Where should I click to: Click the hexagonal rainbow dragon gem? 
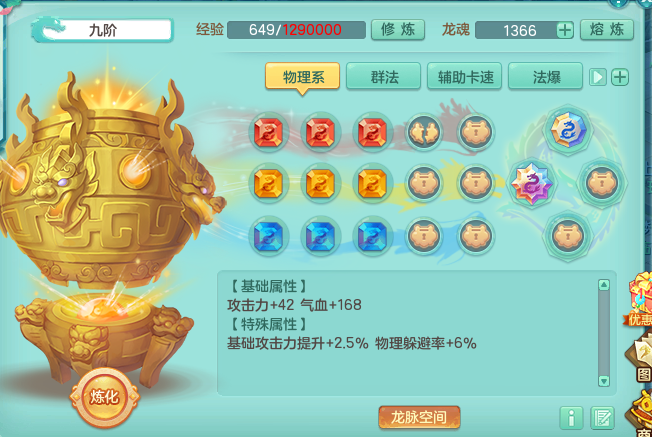point(568,130)
